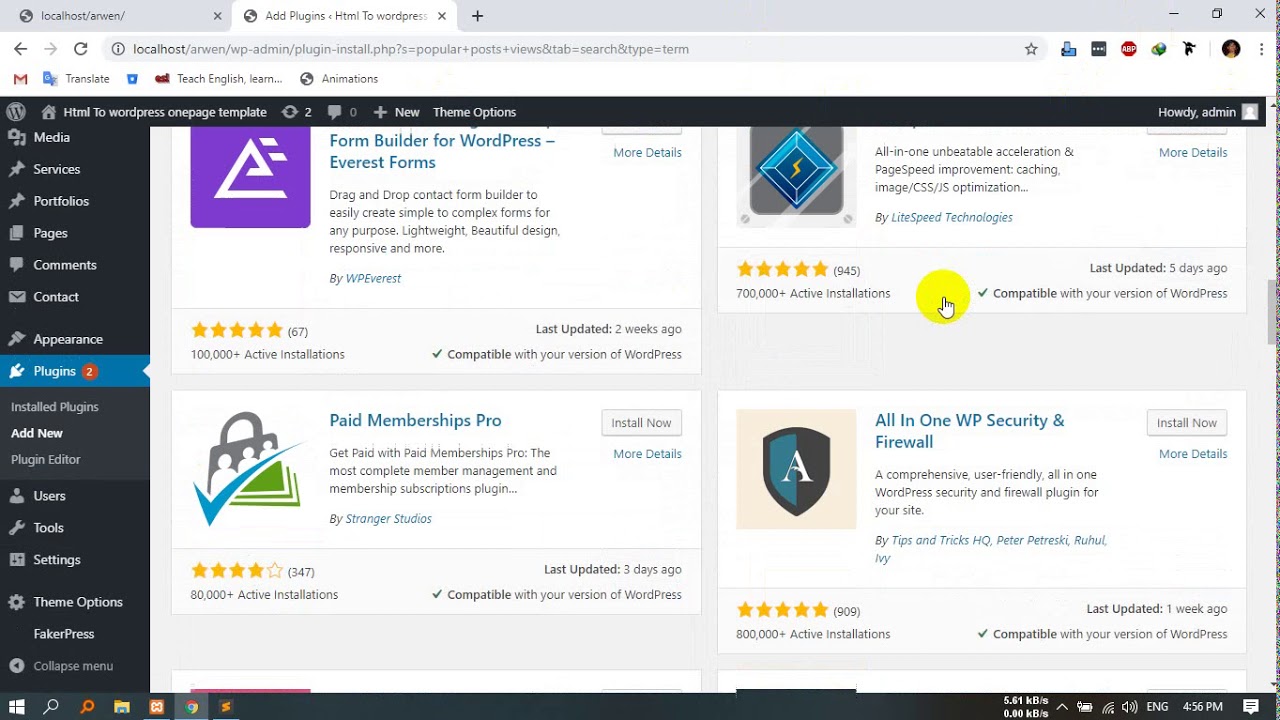The height and width of the screenshot is (720, 1280).
Task: Expand the New content menu
Action: coord(396,112)
